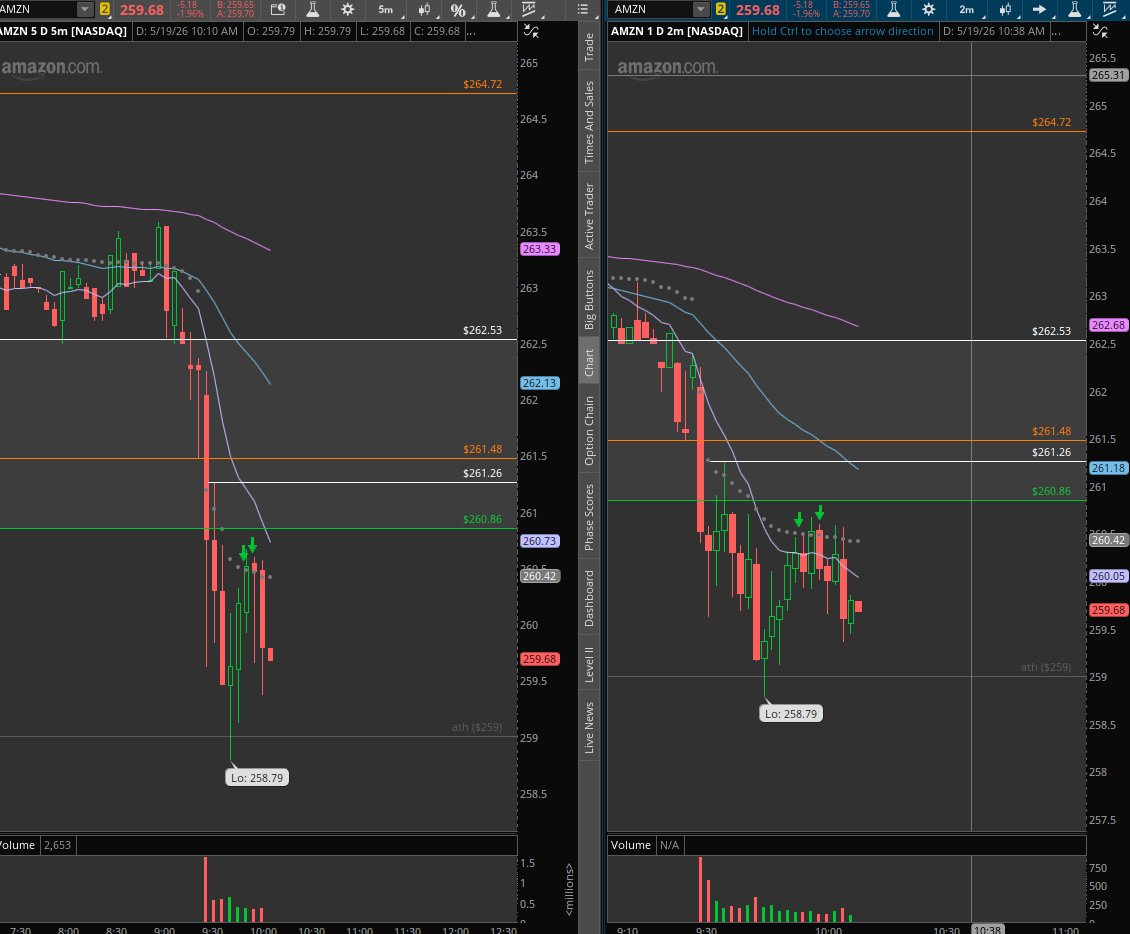This screenshot has height=934, width=1130.
Task: Switch to Option Chain side tab
Action: pos(589,430)
